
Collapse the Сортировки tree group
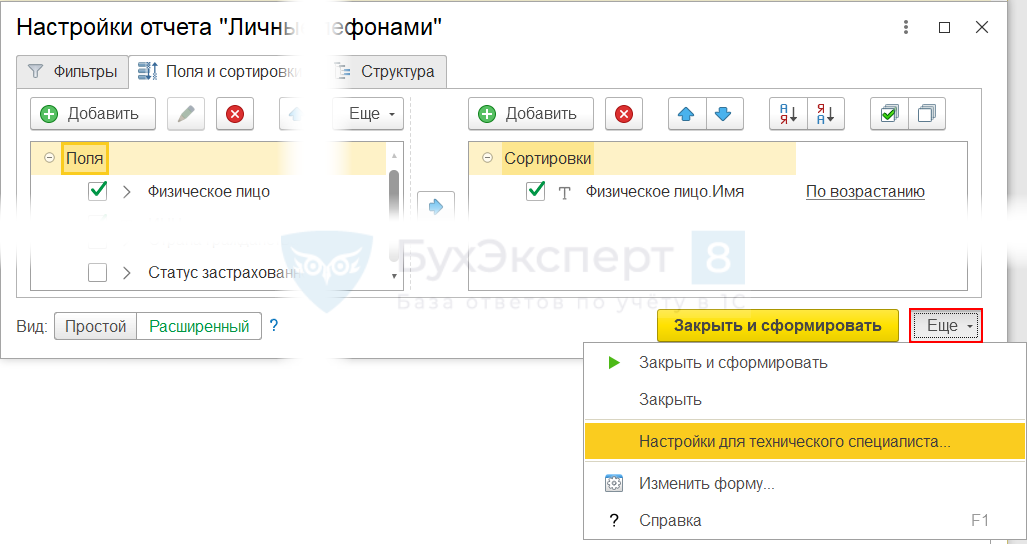click(487, 158)
